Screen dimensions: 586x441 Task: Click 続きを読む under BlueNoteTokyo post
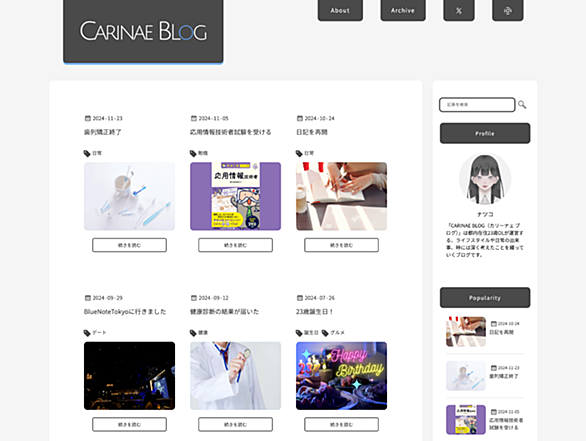pyautogui.click(x=129, y=425)
